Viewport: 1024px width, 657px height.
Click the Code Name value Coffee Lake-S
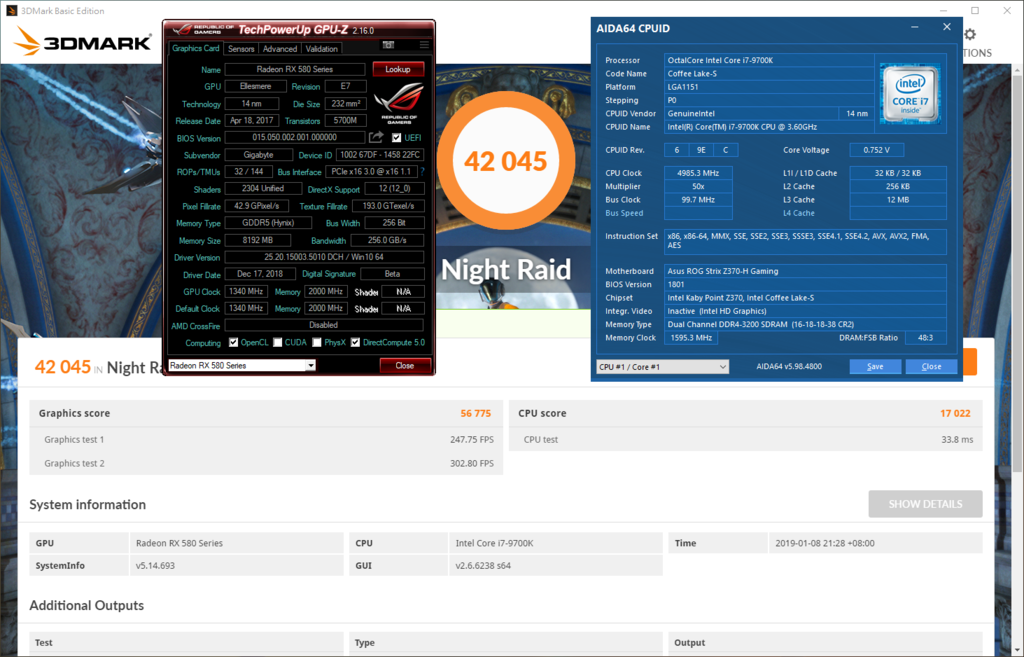(769, 74)
